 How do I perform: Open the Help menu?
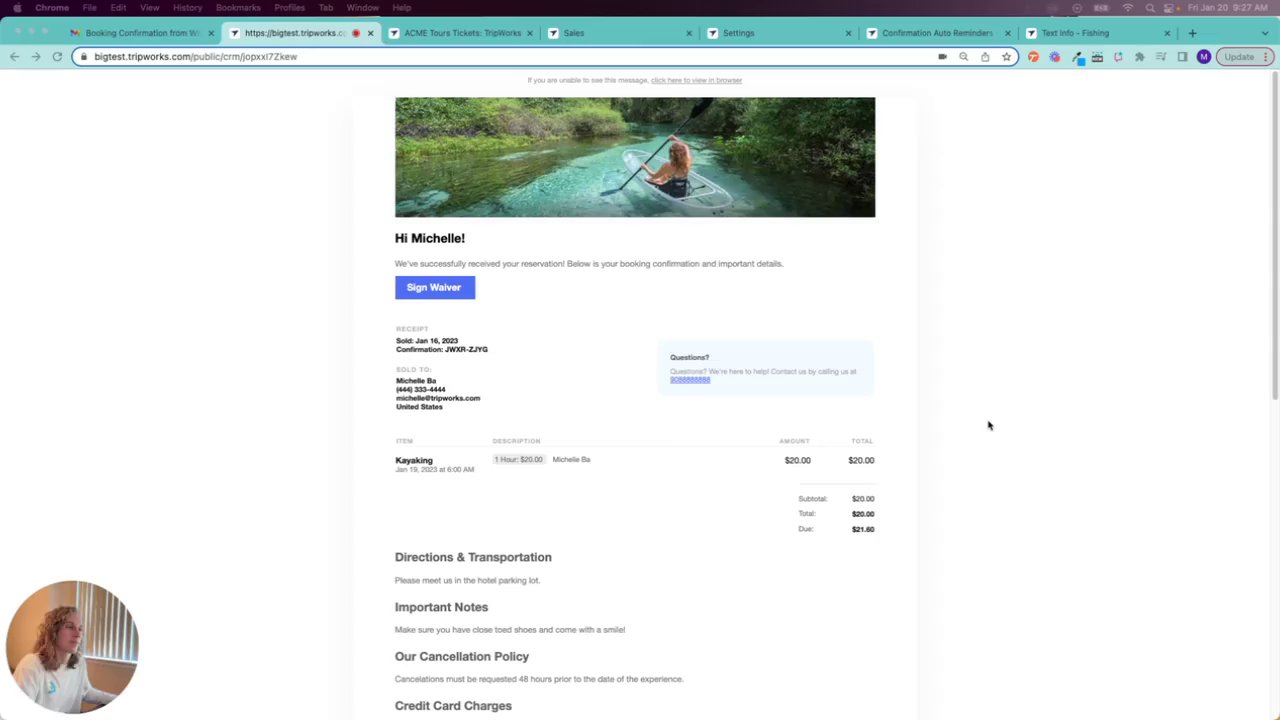coord(401,8)
